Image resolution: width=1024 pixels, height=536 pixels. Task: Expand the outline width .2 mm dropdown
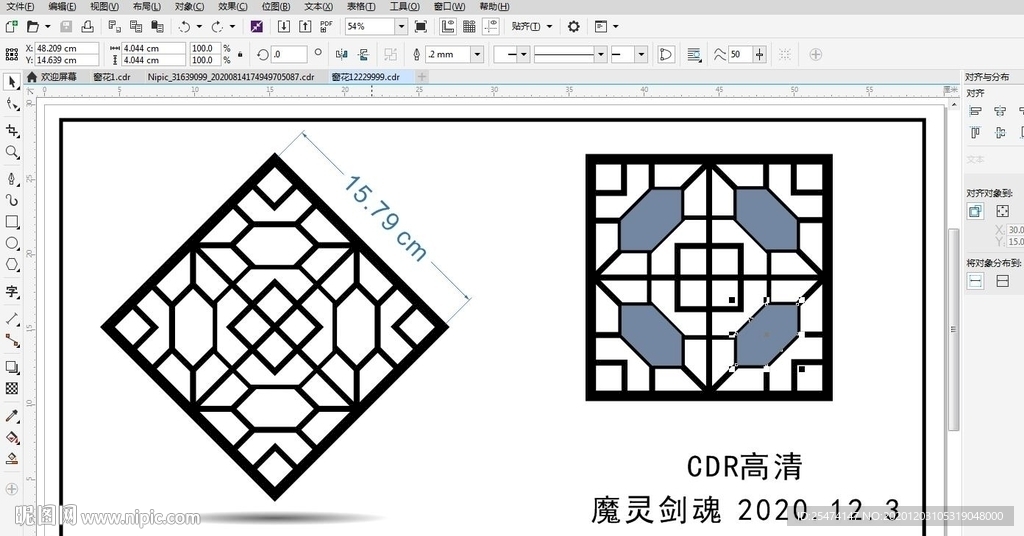[x=476, y=54]
